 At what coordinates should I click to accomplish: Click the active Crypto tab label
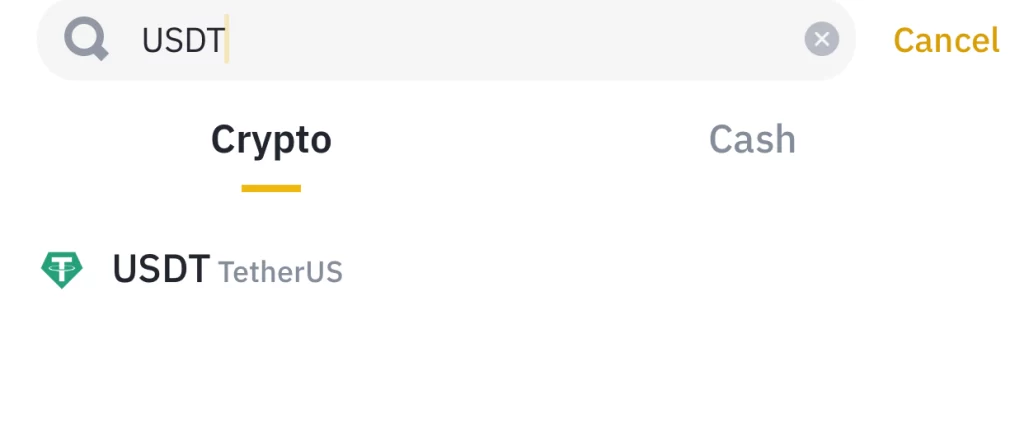[271, 140]
